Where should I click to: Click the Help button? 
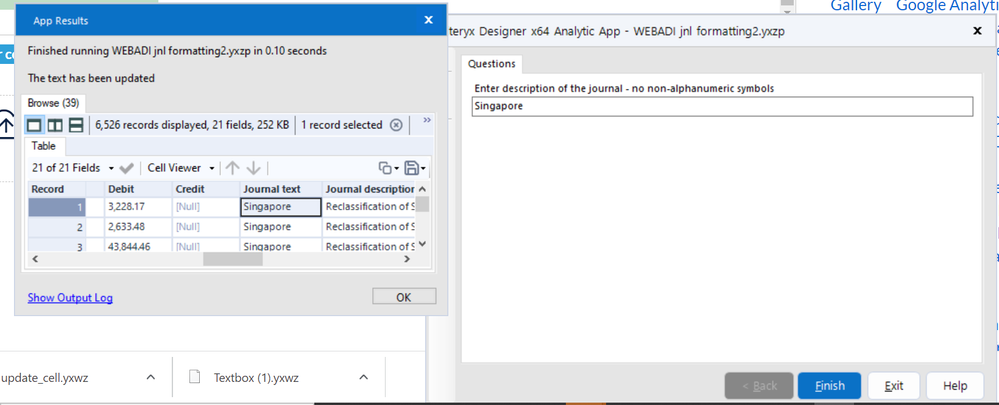point(955,385)
